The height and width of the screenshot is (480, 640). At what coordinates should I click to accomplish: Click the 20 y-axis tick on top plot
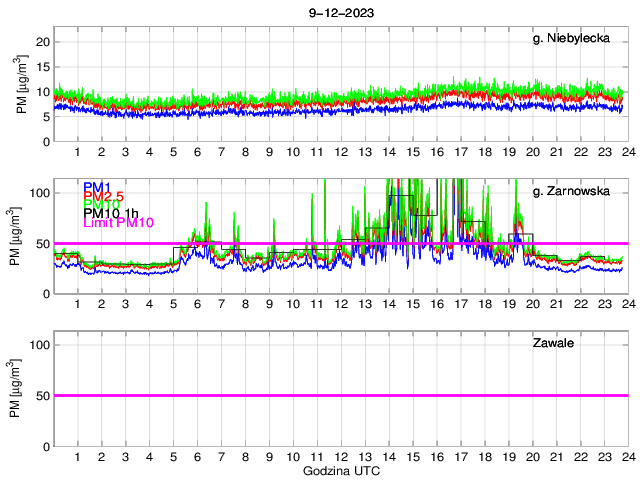(x=43, y=42)
